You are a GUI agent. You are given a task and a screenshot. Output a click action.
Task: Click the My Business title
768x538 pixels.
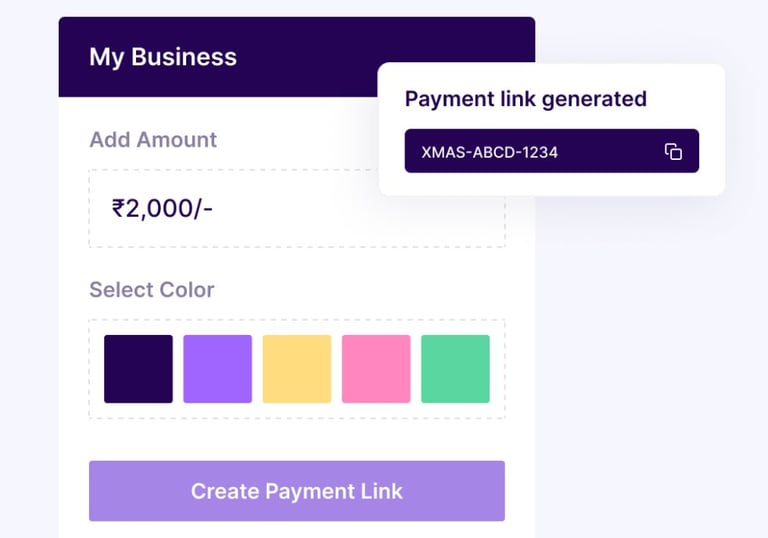(x=163, y=57)
